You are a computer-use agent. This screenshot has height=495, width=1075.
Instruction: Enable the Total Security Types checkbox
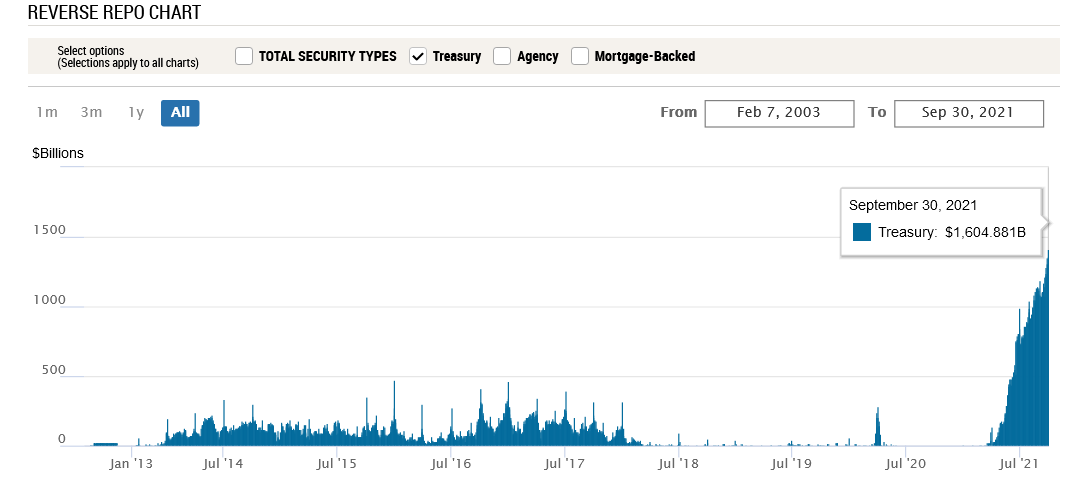click(244, 56)
